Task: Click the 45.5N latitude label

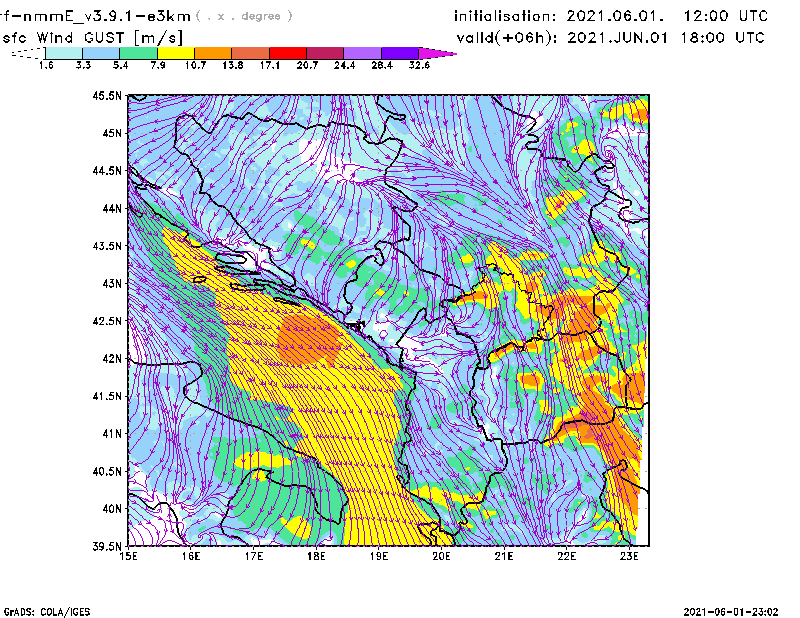Action: 107,95
